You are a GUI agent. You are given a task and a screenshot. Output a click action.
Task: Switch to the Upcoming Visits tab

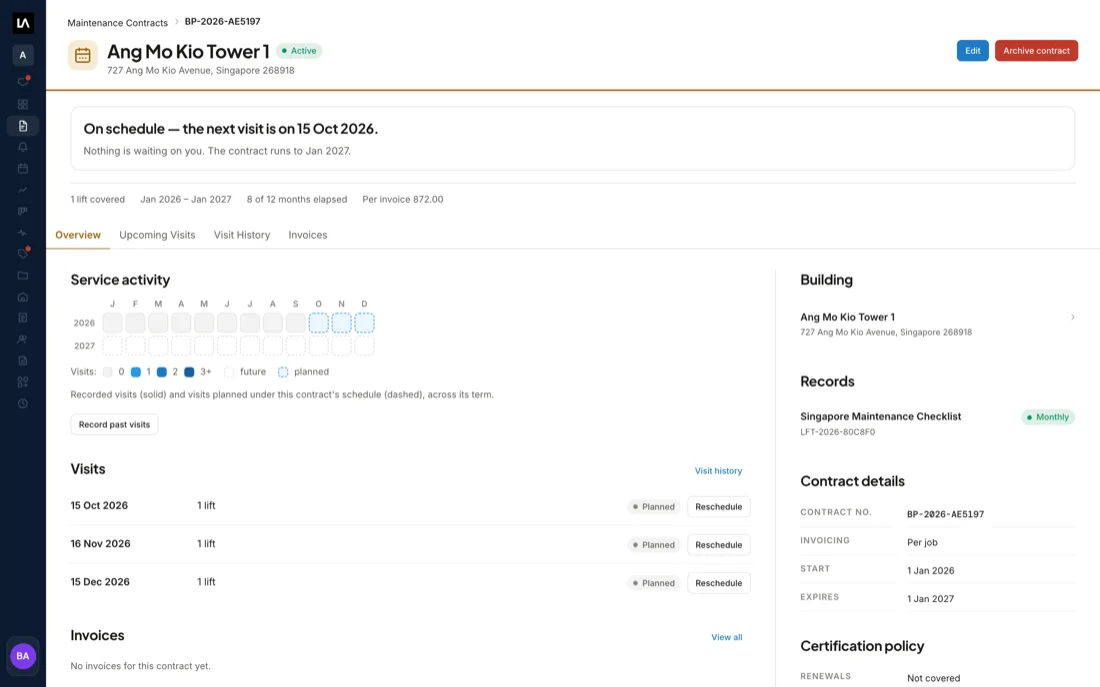coord(157,235)
